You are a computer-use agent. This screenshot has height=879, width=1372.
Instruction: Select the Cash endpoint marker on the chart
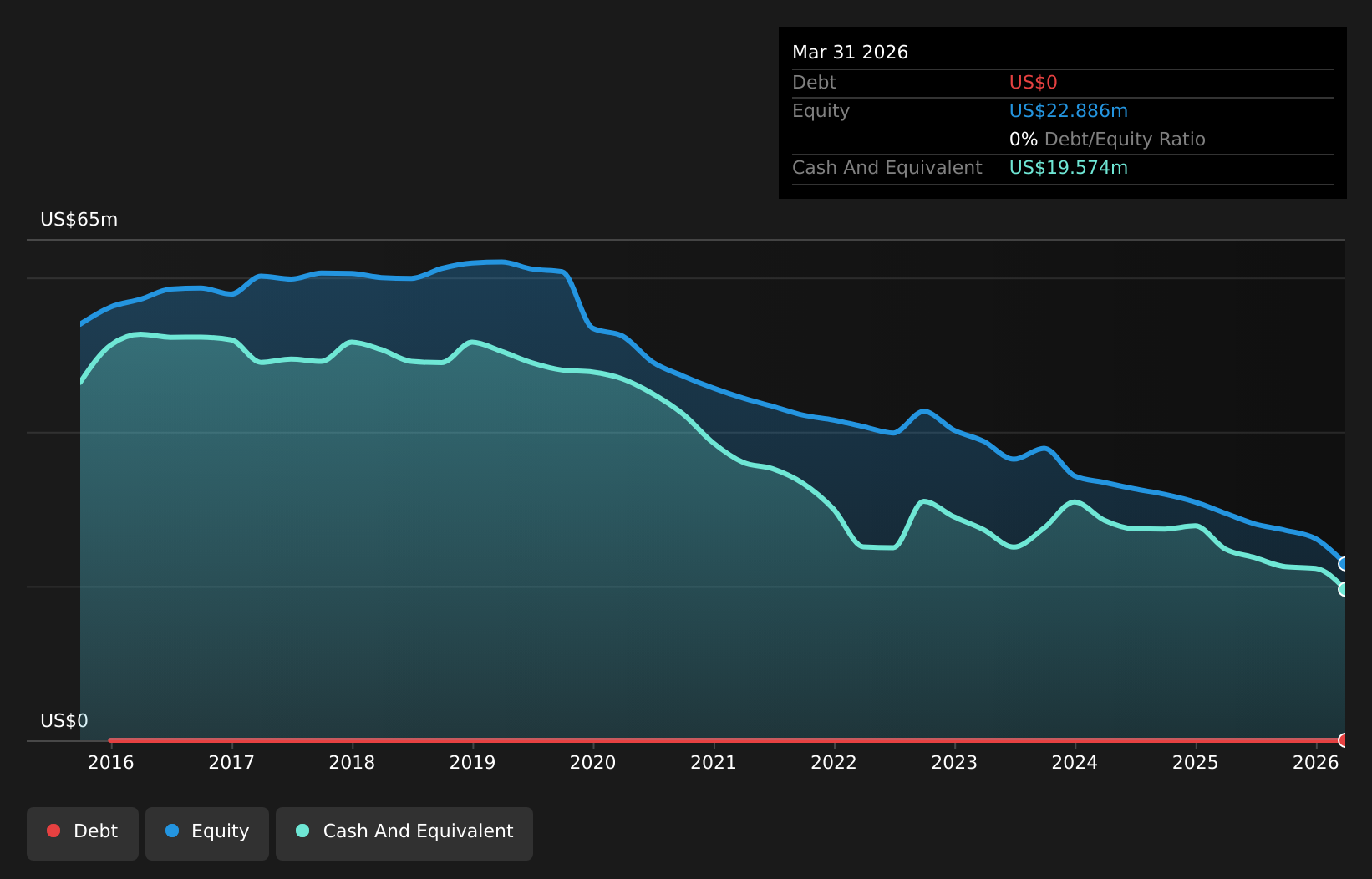point(1344,589)
